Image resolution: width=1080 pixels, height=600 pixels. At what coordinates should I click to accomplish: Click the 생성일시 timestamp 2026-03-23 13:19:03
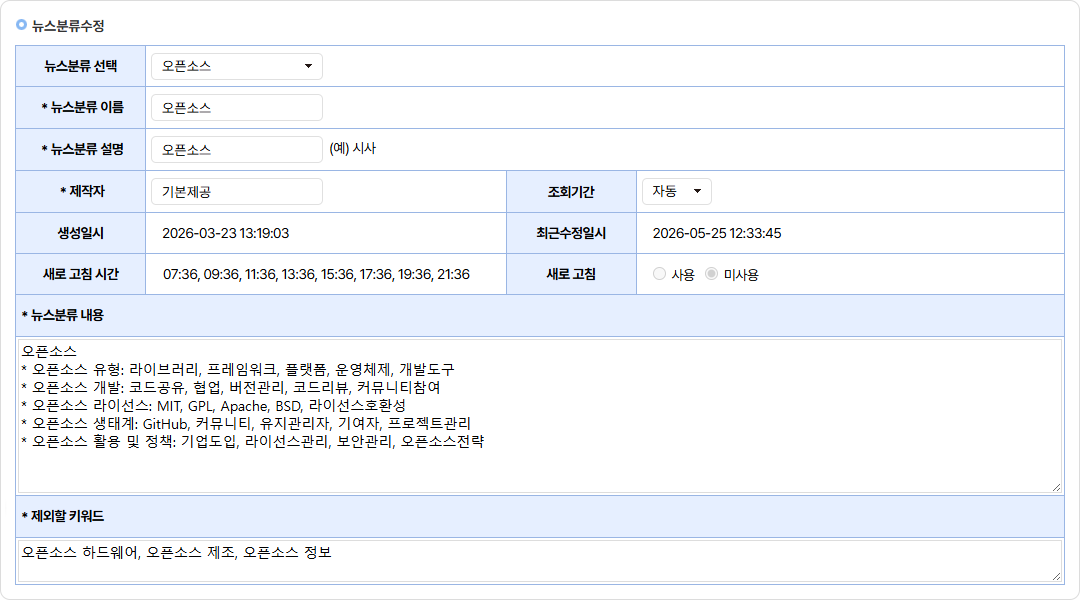tap(225, 234)
